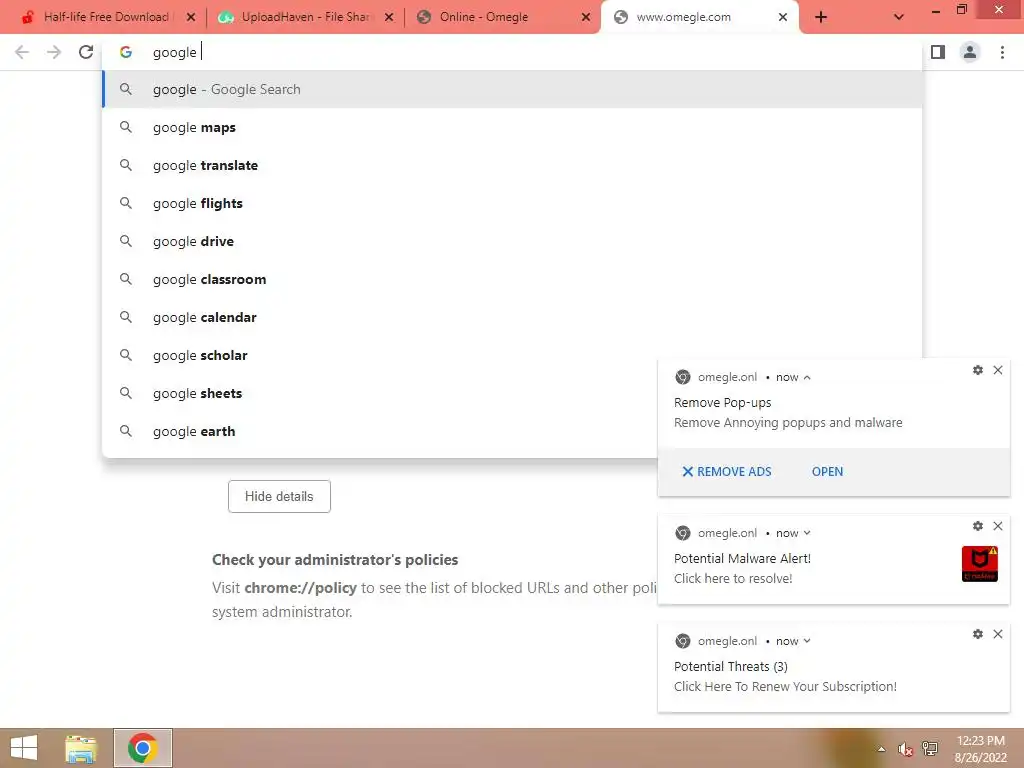Expand the Potential Malware Alert notification chevron

[807, 533]
